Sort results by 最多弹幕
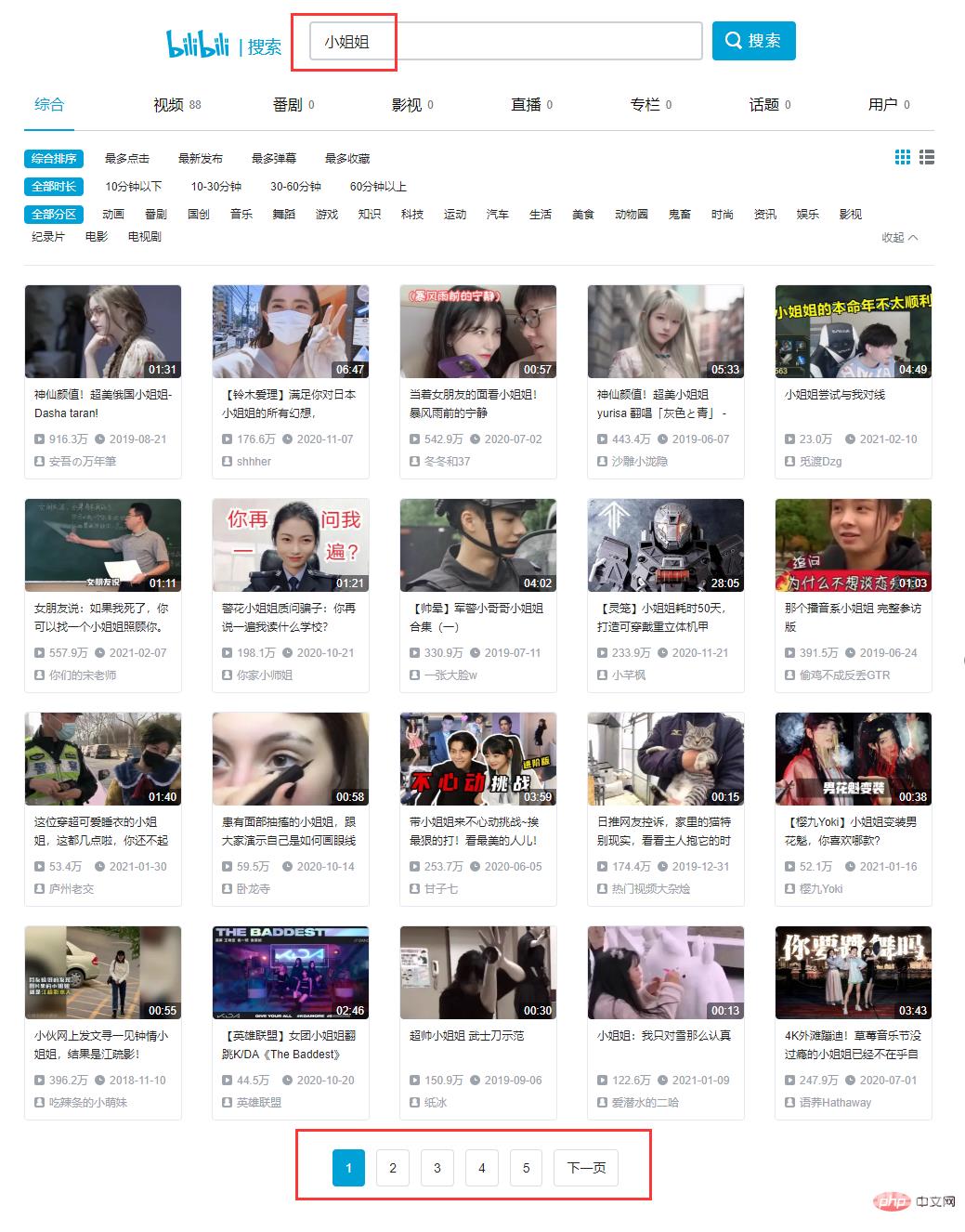Viewport: 965px width, 1232px height. 274,159
